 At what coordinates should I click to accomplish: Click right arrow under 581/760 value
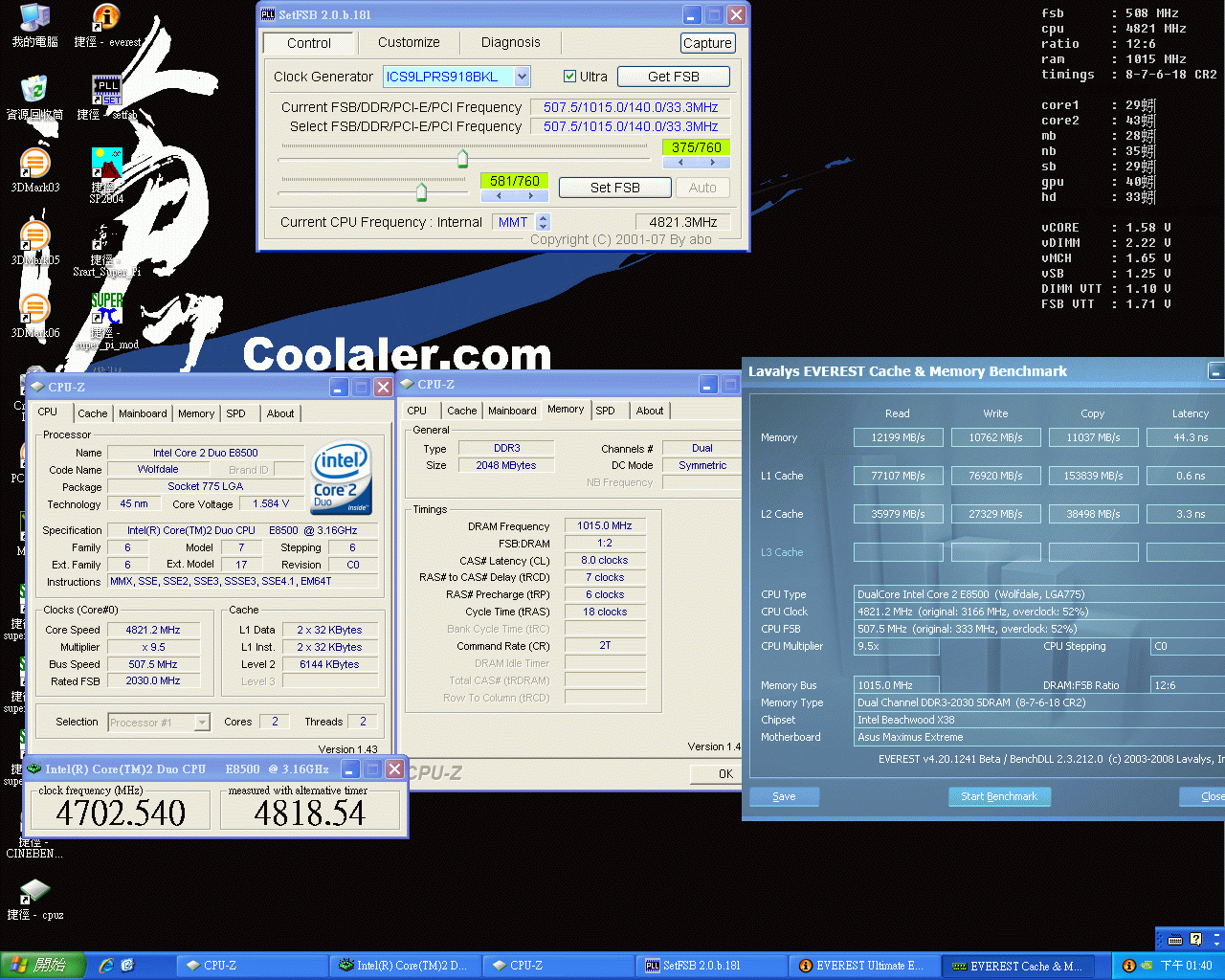pyautogui.click(x=531, y=196)
